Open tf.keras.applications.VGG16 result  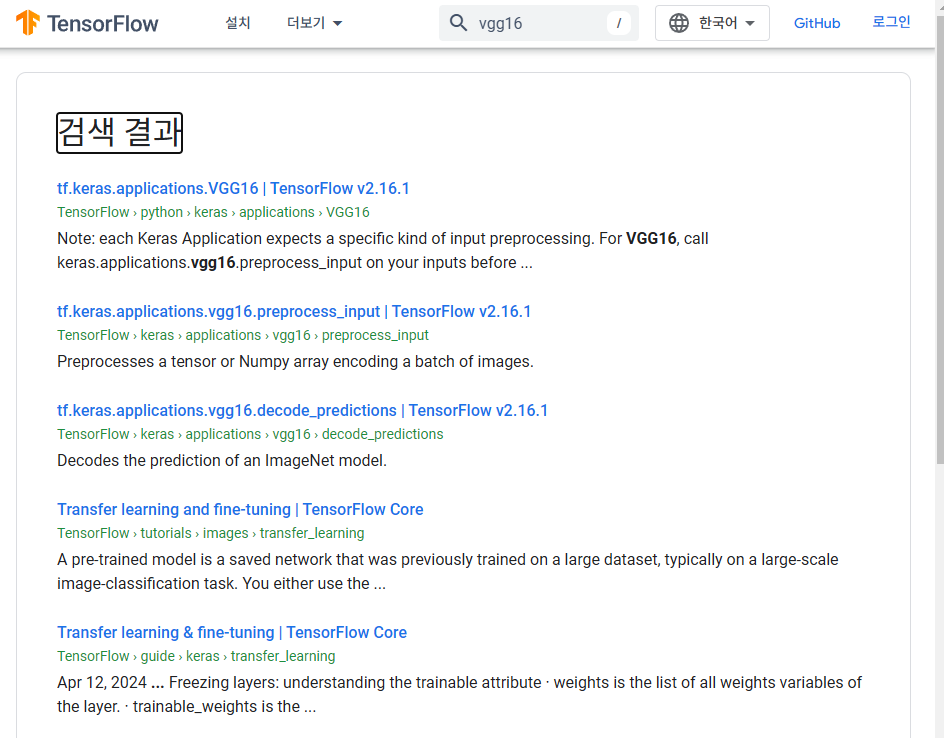[x=233, y=188]
